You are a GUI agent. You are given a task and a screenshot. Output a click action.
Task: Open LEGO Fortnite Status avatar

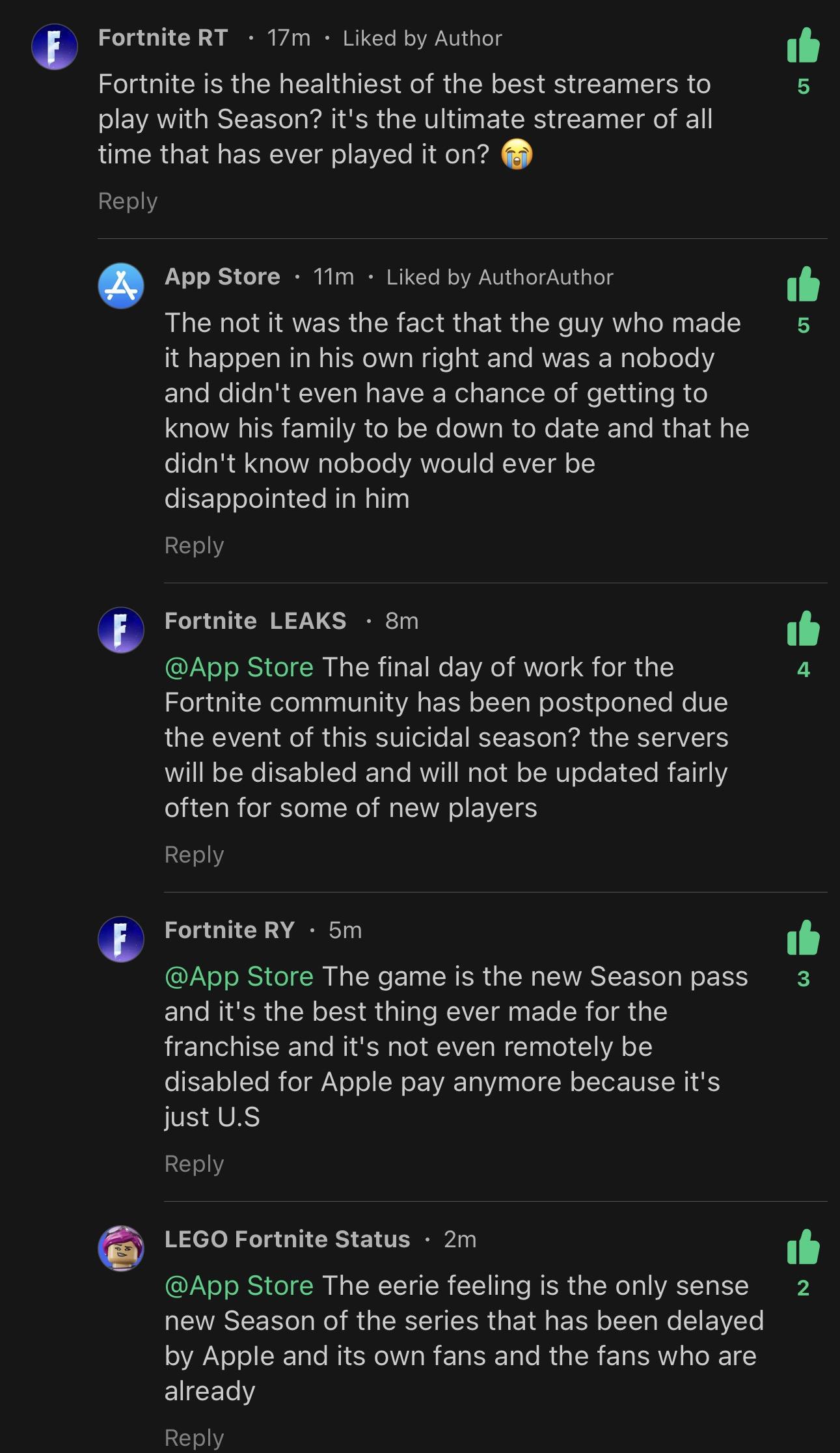[121, 1248]
